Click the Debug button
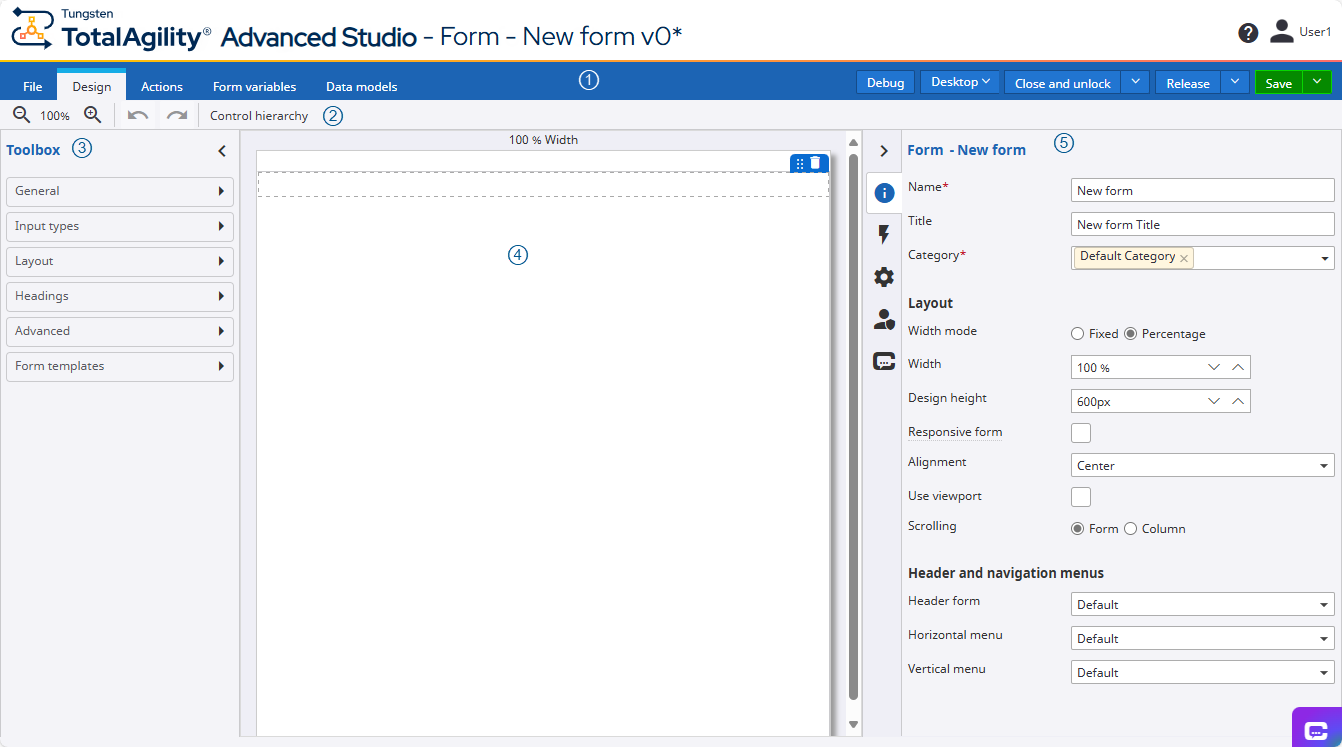The height and width of the screenshot is (747, 1342). 884,81
